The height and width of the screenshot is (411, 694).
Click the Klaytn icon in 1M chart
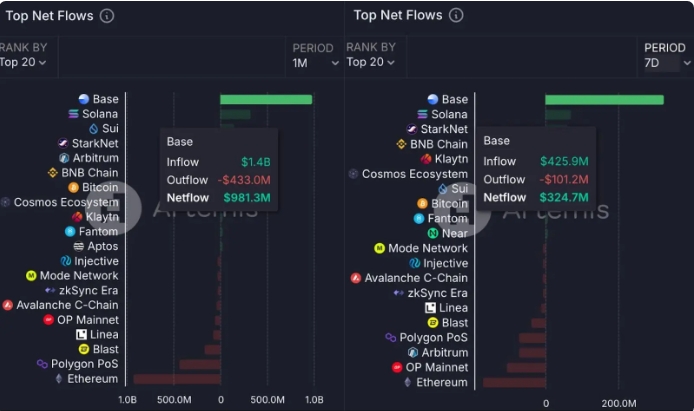77,217
